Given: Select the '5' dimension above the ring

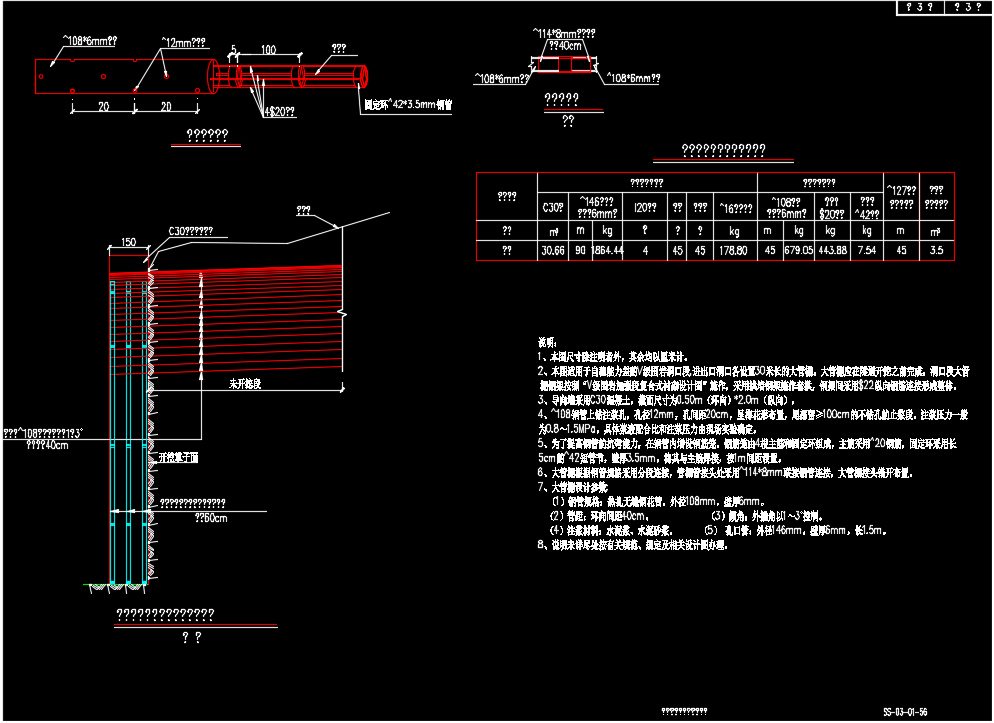Looking at the screenshot, I should click(234, 49).
